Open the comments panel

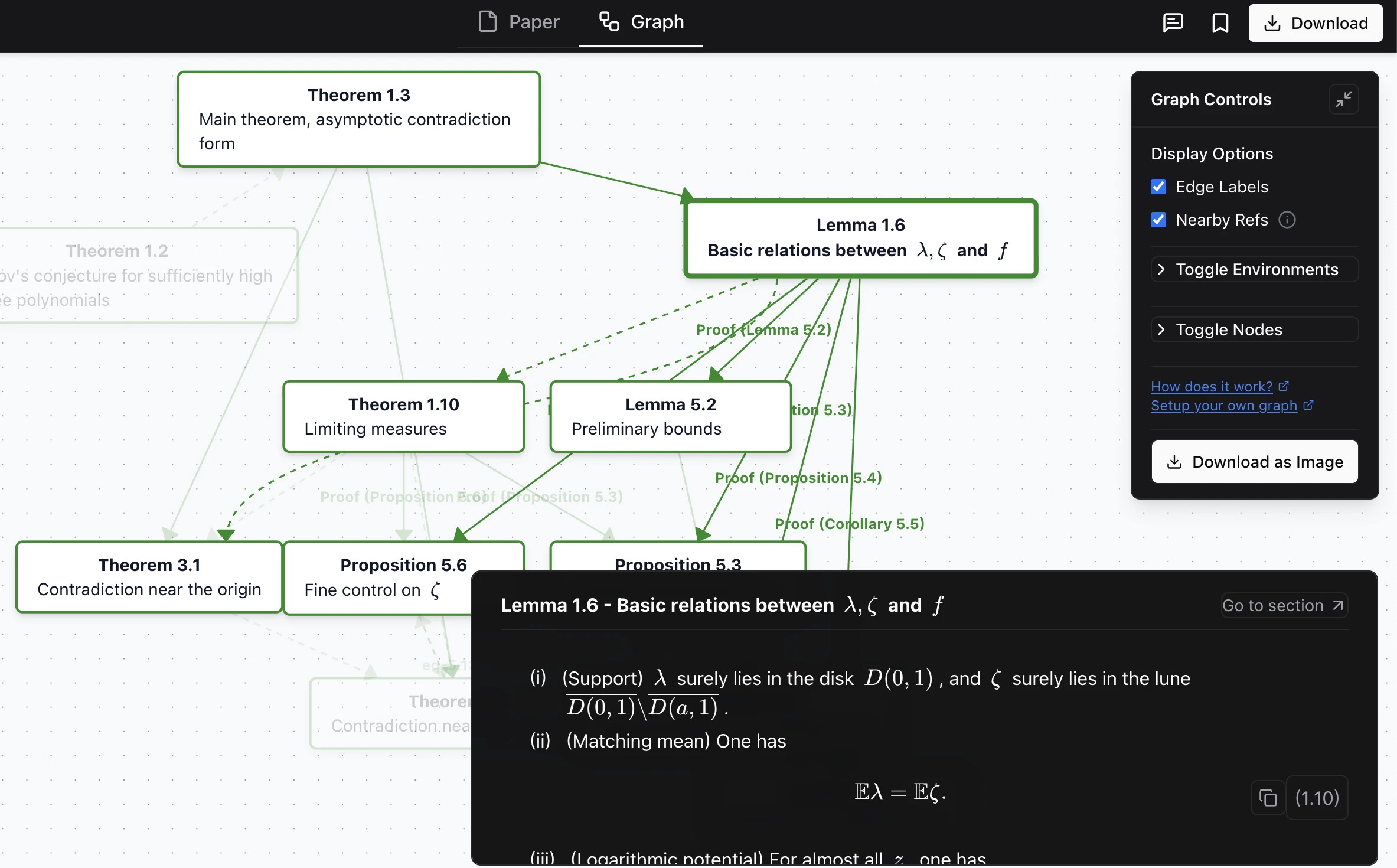(1173, 22)
